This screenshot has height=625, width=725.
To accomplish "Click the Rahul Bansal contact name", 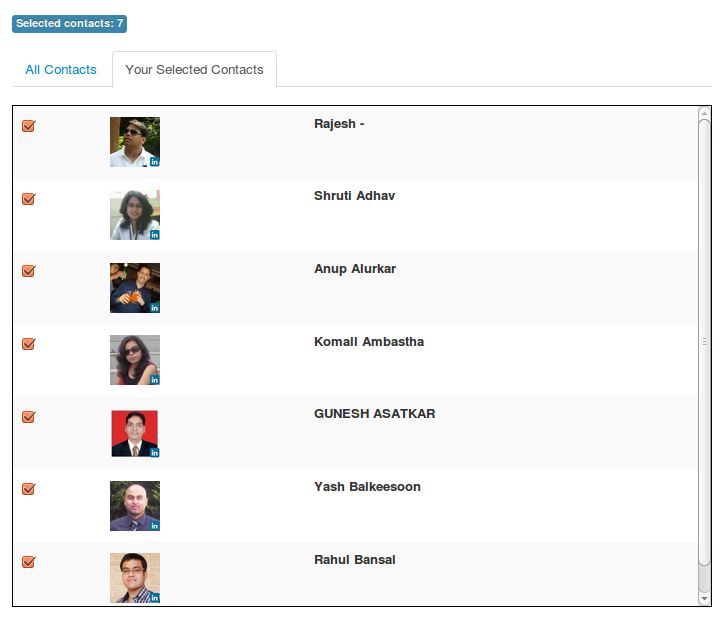I will tap(355, 560).
